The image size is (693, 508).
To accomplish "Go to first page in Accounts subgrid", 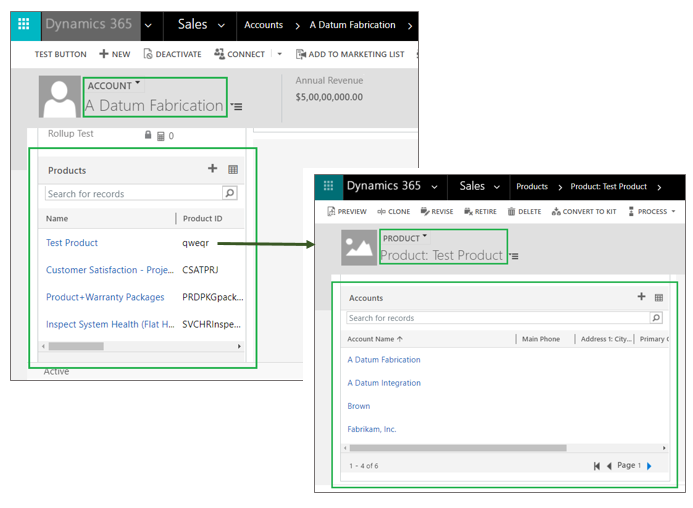I will 597,466.
